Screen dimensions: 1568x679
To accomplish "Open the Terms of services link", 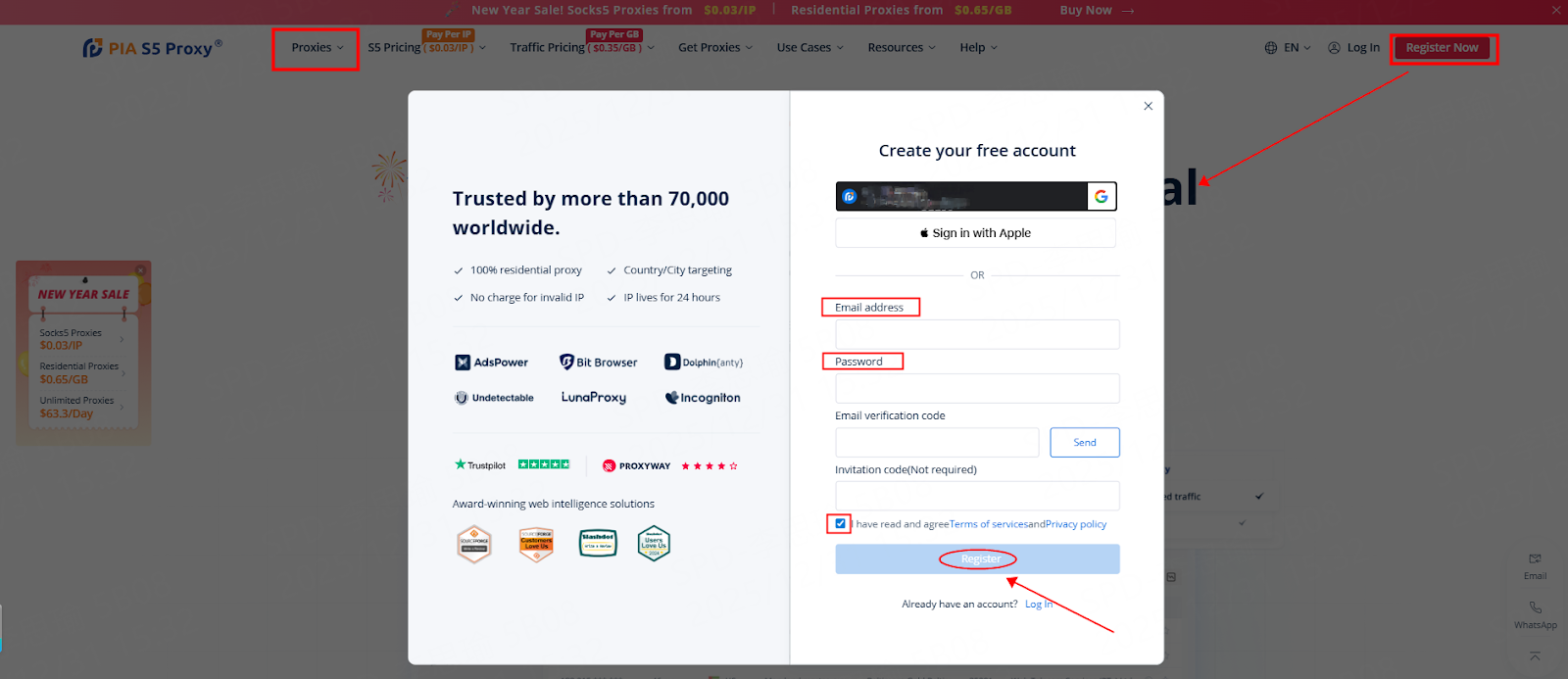I will point(988,525).
